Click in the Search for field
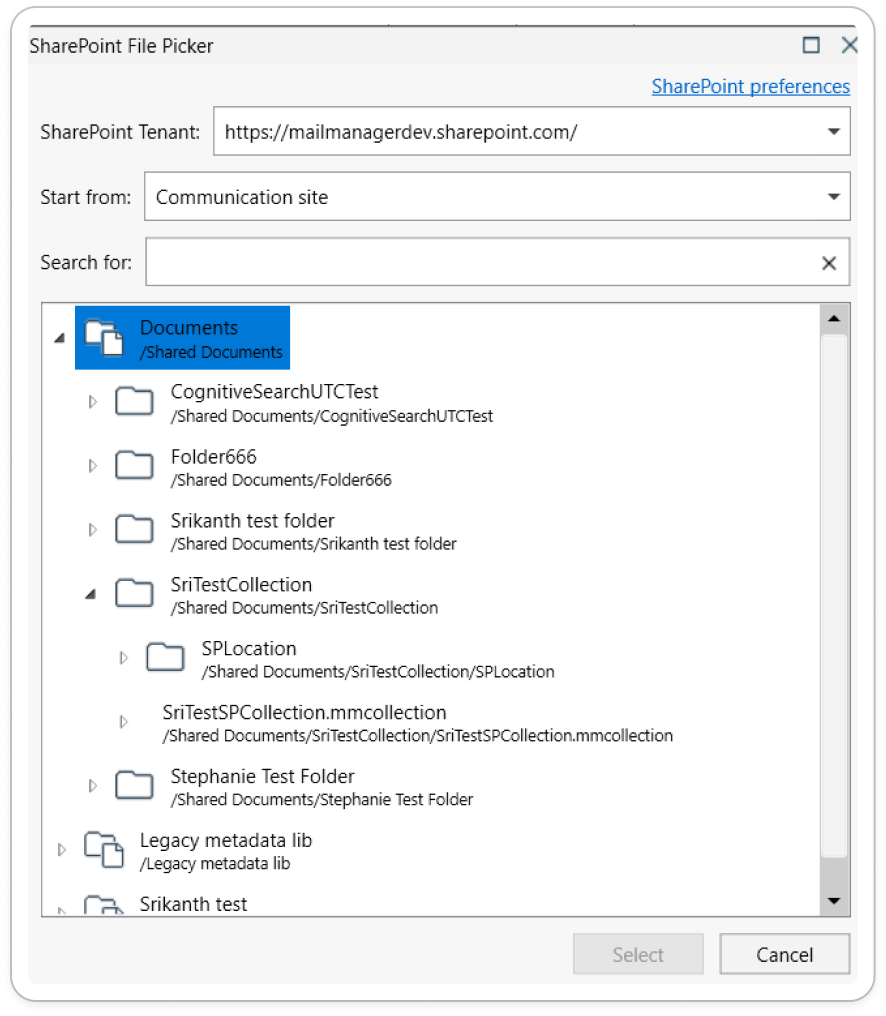 [480, 263]
